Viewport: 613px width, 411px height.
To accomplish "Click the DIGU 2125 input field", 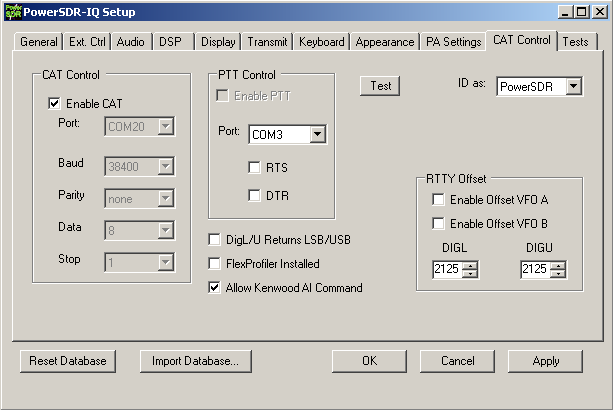I will [535, 269].
